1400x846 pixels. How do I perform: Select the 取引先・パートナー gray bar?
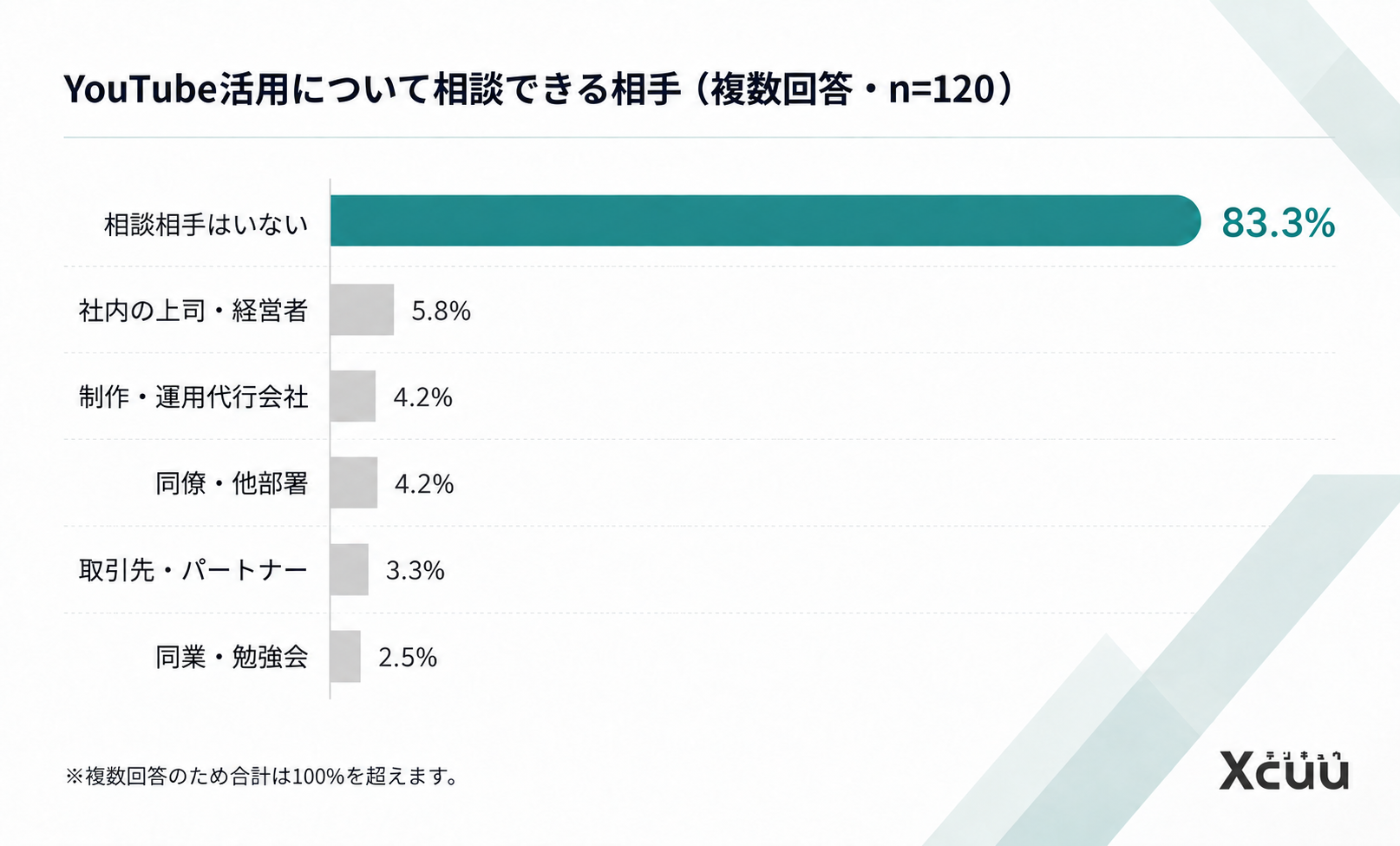coord(350,569)
